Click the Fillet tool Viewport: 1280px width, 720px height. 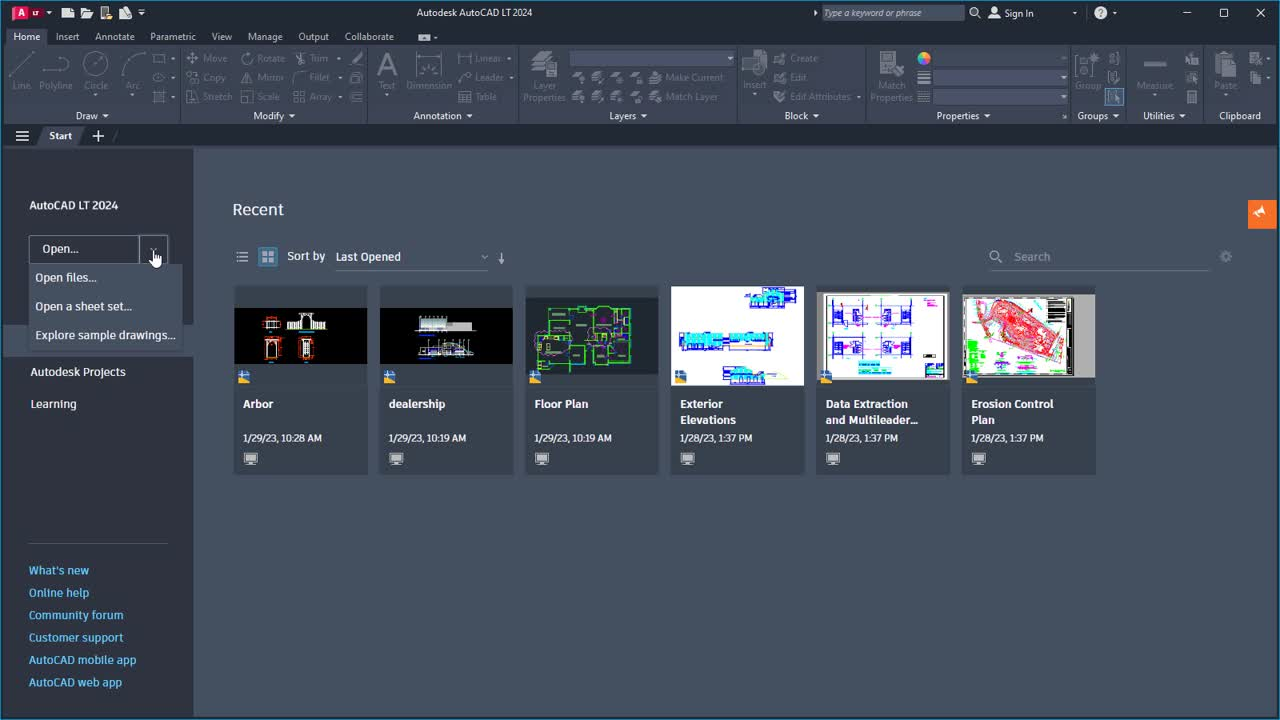[x=312, y=77]
